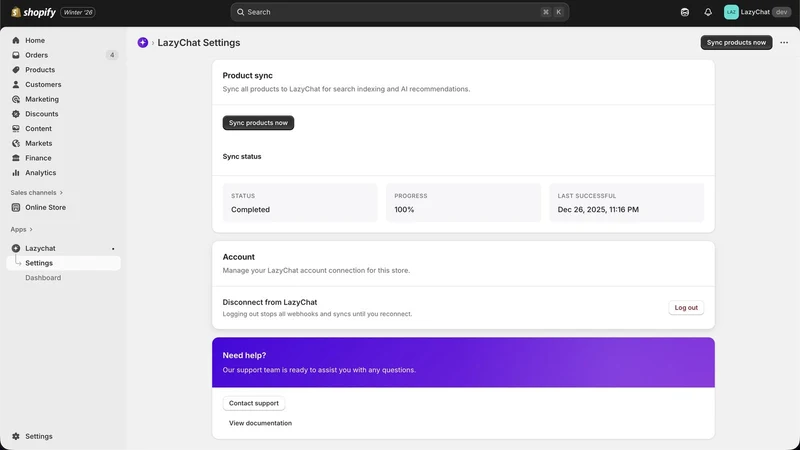Open the LazyChat store account menu
The image size is (800, 450).
(x=757, y=12)
